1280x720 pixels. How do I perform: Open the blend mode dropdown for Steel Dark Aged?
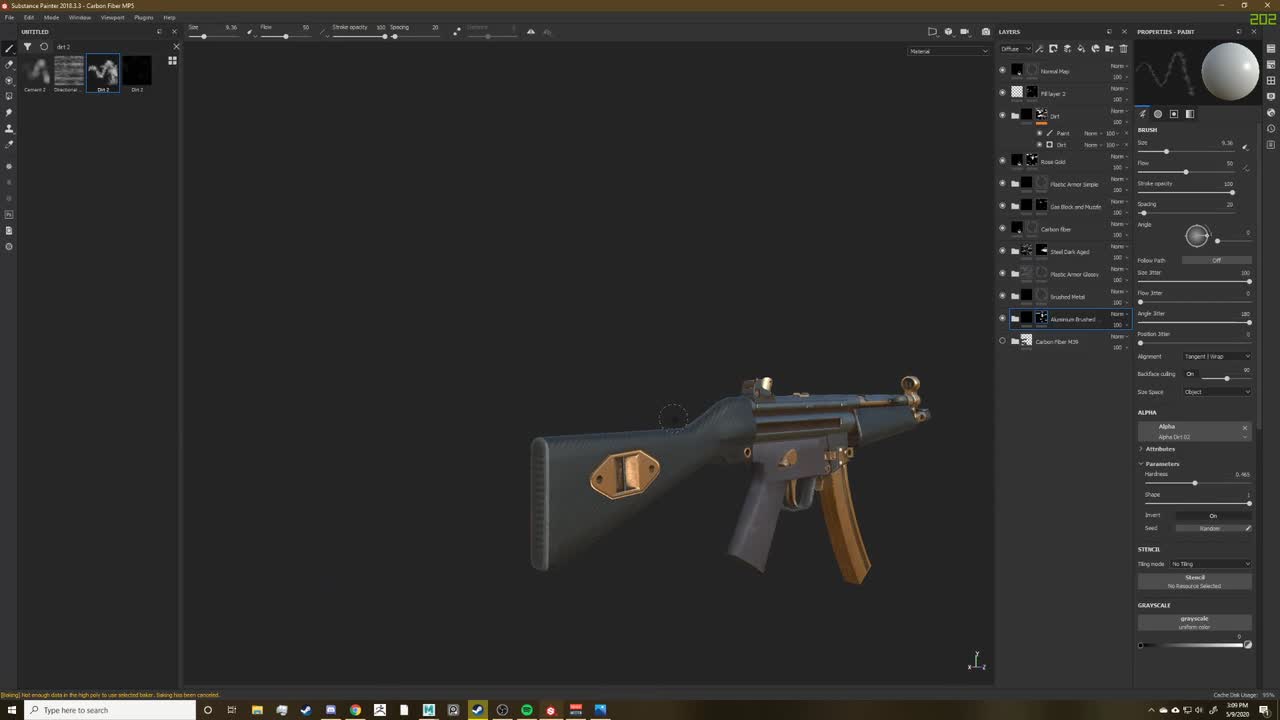click(1117, 247)
